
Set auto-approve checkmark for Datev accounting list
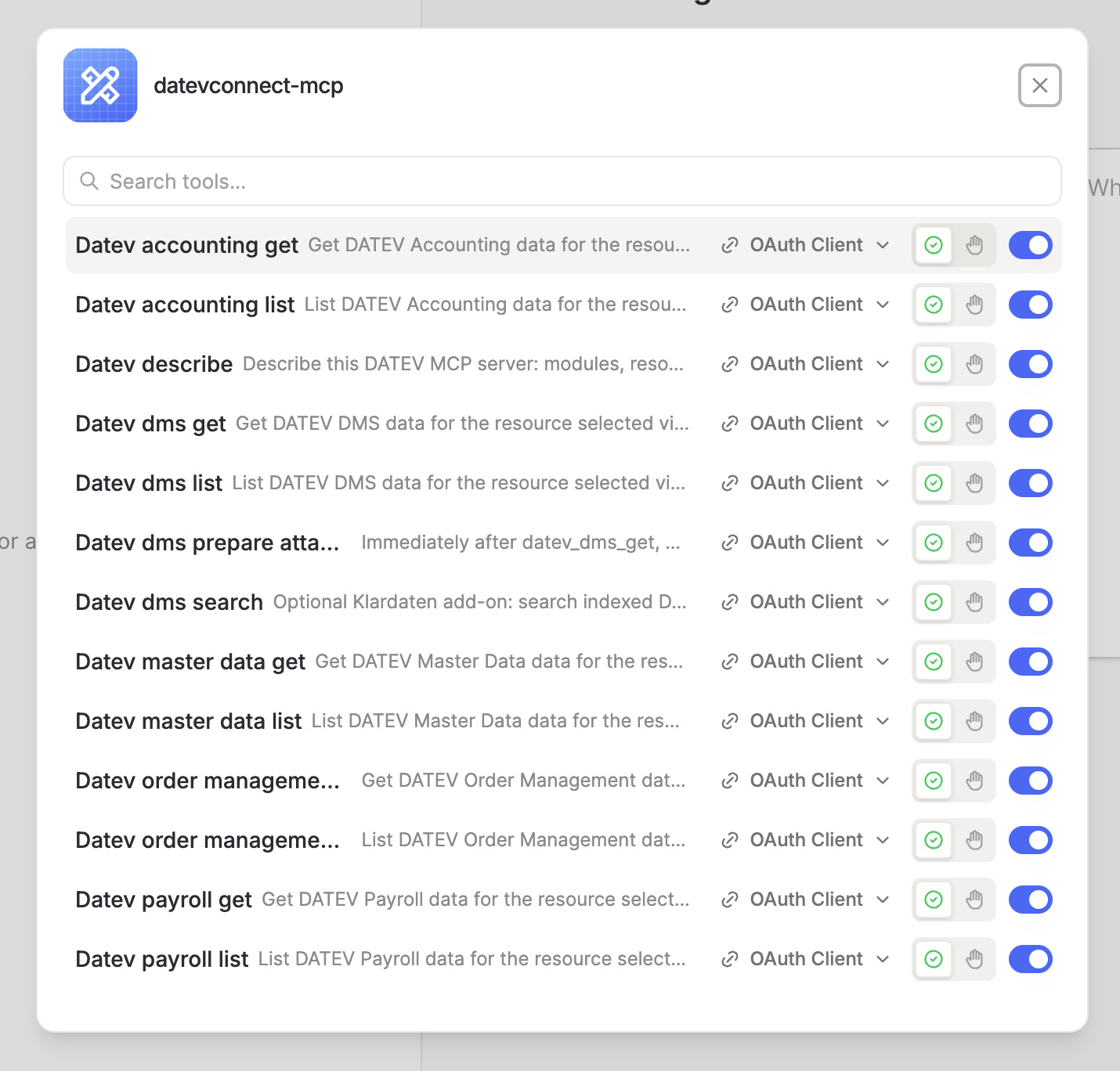pyautogui.click(x=934, y=305)
